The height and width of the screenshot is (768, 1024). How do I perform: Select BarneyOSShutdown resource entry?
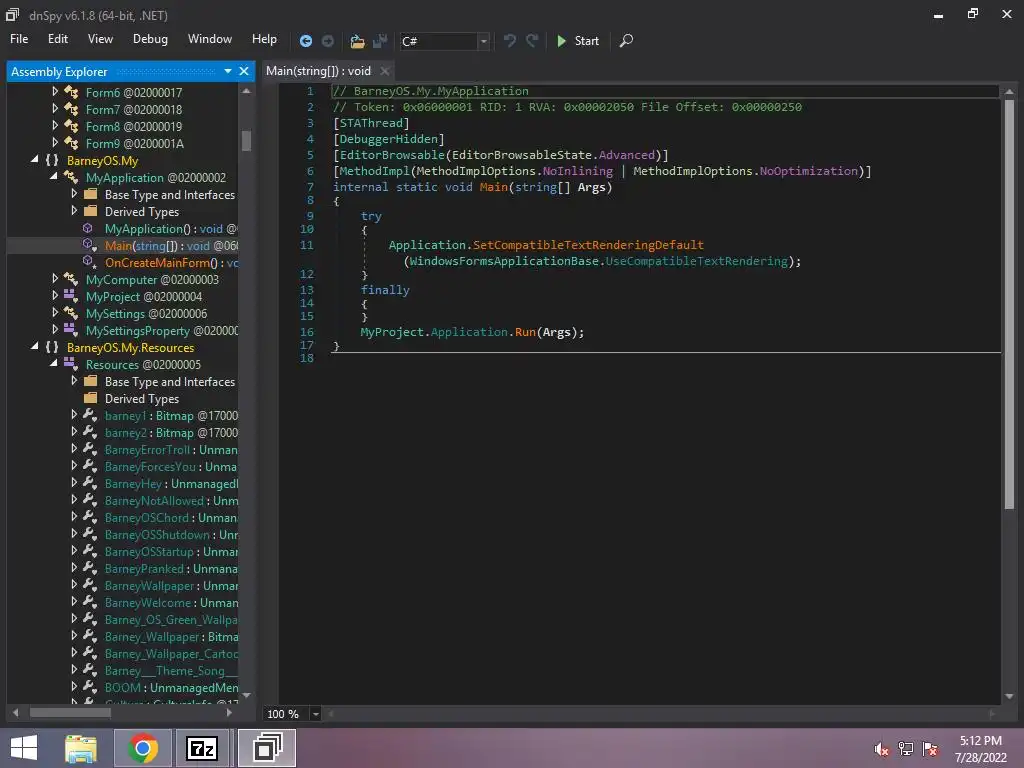coord(171,534)
